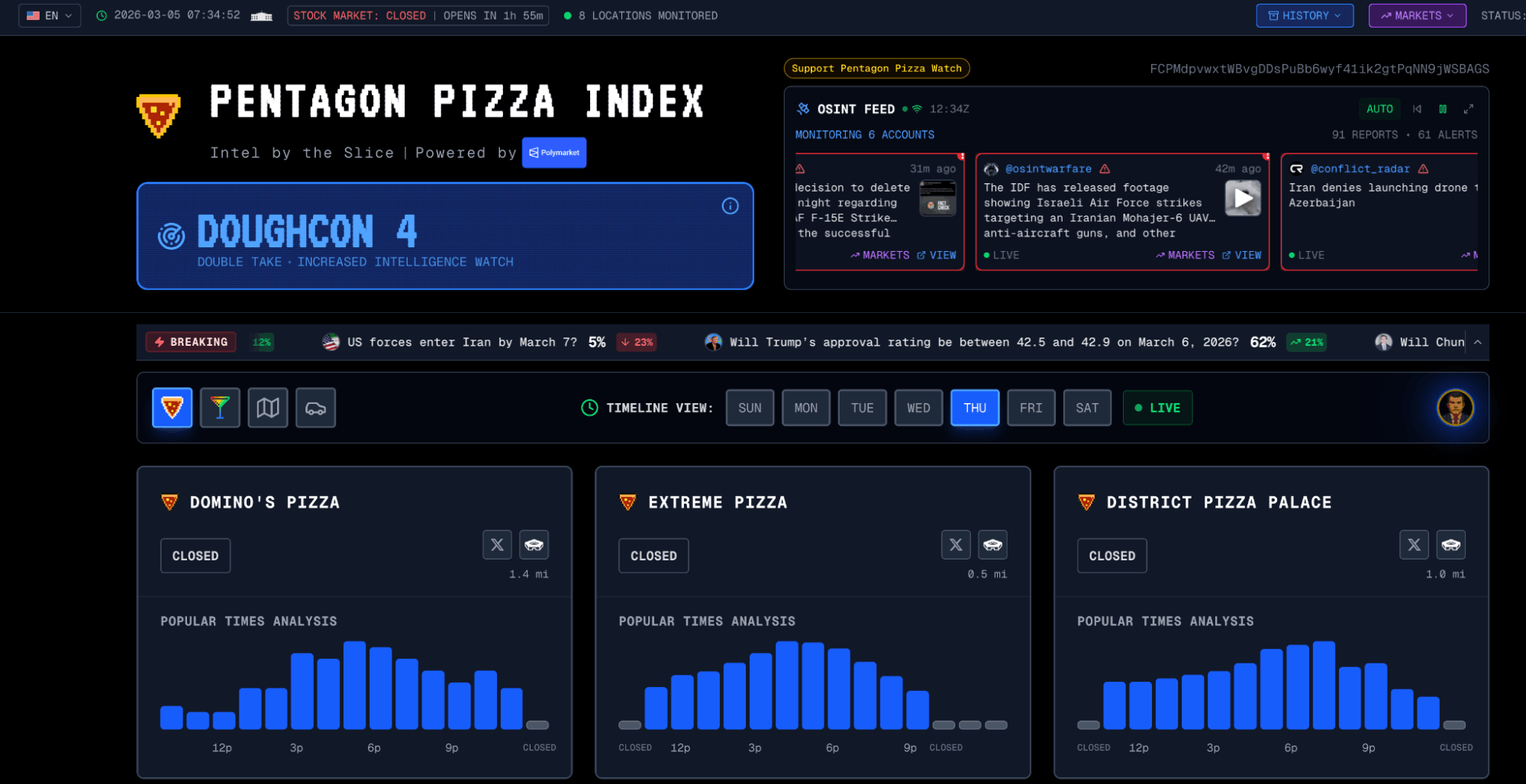
Task: Click pizza icon beside DOMINO'S PIZZA title
Action: pos(169,502)
